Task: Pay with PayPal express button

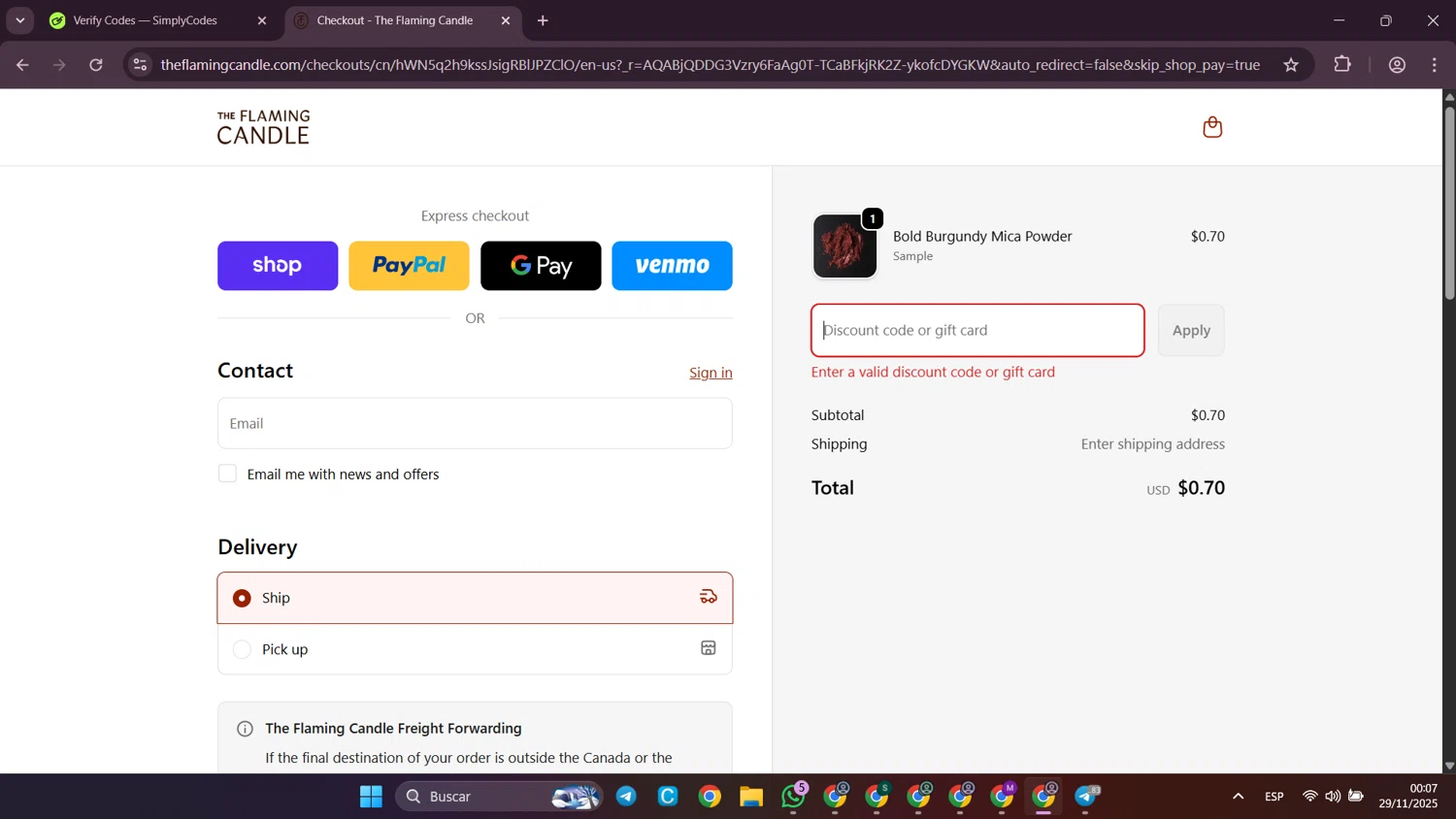Action: click(409, 266)
